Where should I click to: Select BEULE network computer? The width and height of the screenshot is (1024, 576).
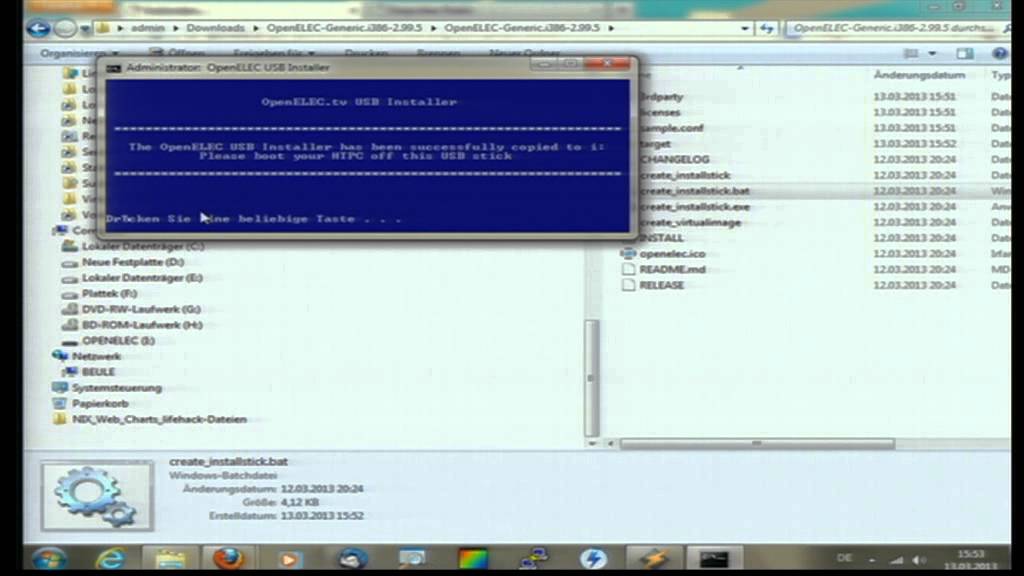pos(98,372)
